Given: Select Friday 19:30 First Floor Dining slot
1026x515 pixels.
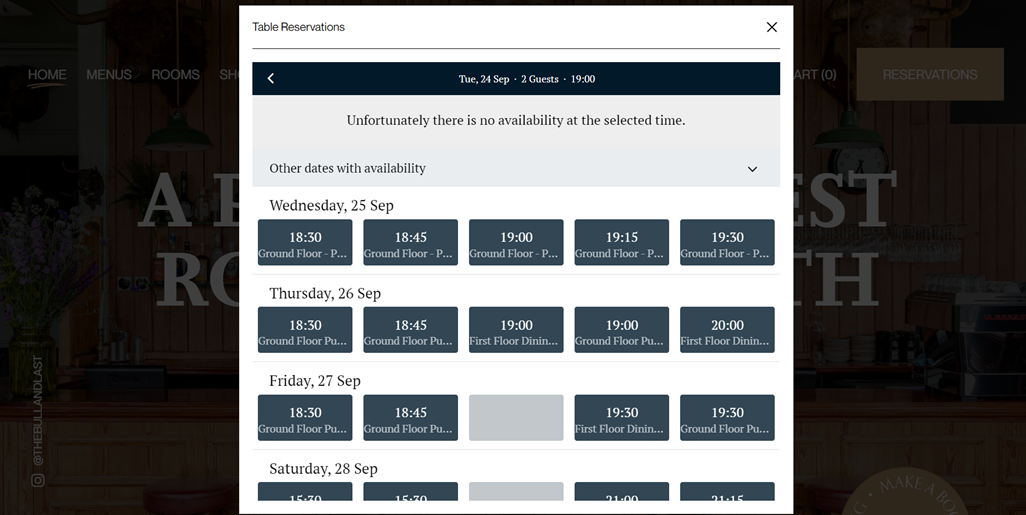Looking at the screenshot, I should (622, 417).
